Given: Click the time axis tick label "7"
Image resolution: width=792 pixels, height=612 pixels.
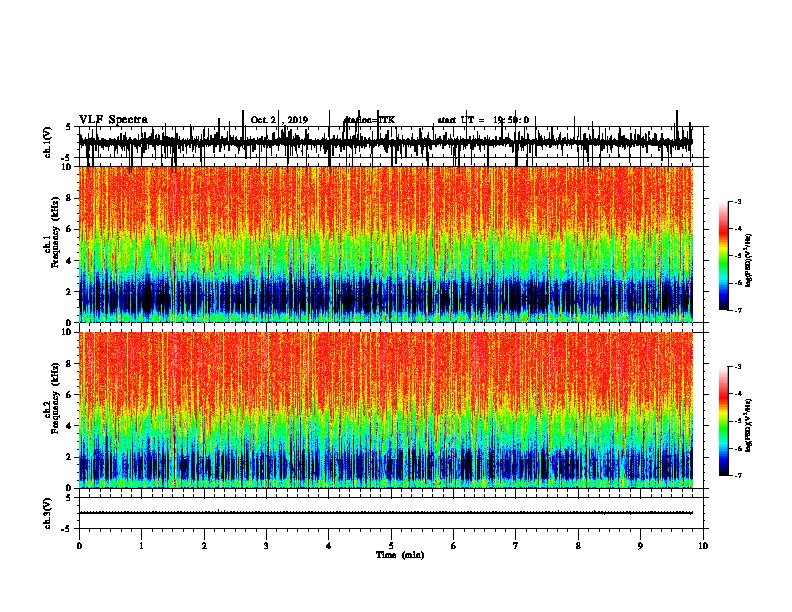Looking at the screenshot, I should coord(516,546).
